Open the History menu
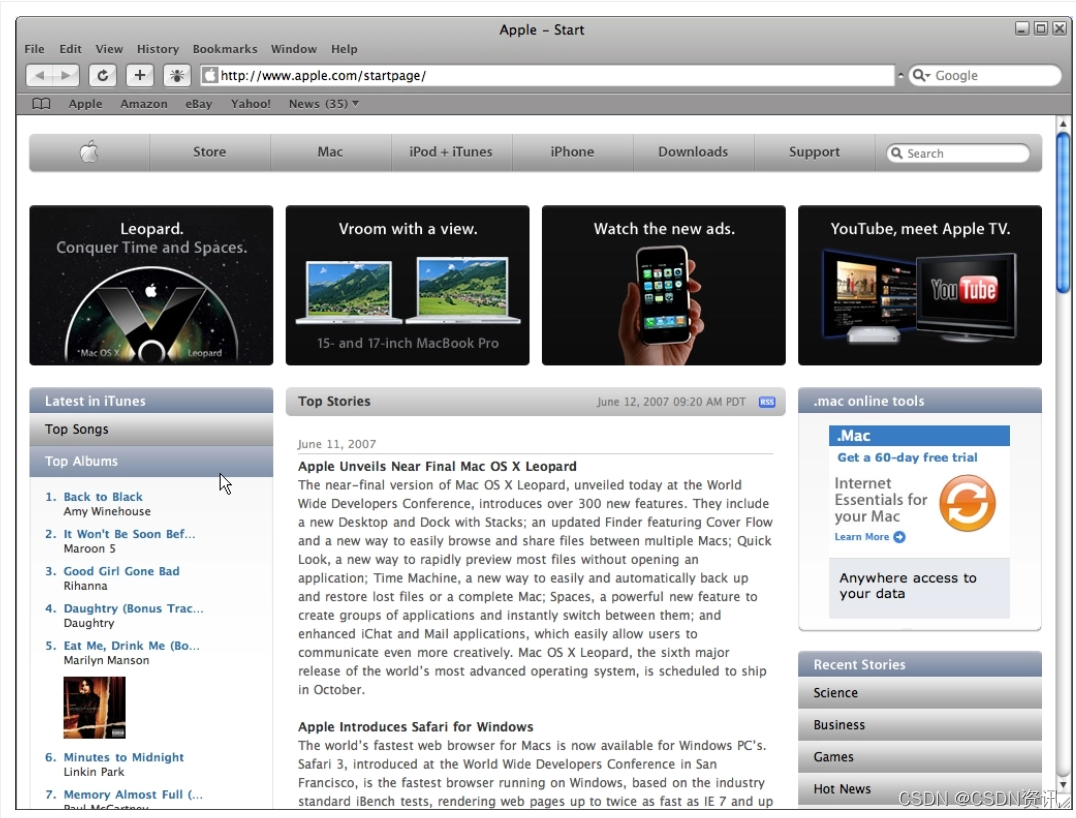Image resolution: width=1076 pixels, height=818 pixels. [x=158, y=49]
